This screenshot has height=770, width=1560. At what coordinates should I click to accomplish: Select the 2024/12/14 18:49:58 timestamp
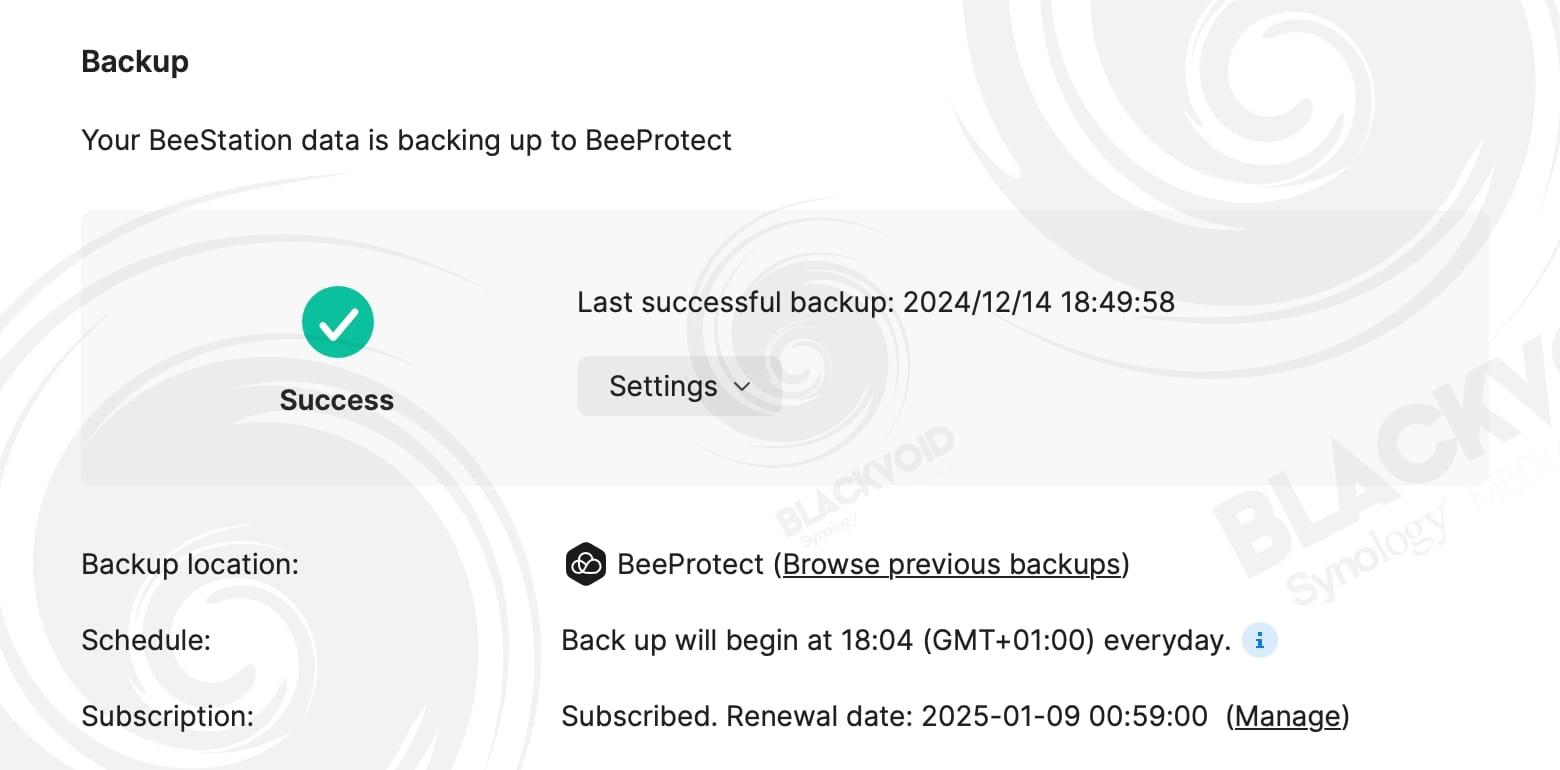[x=1038, y=302]
